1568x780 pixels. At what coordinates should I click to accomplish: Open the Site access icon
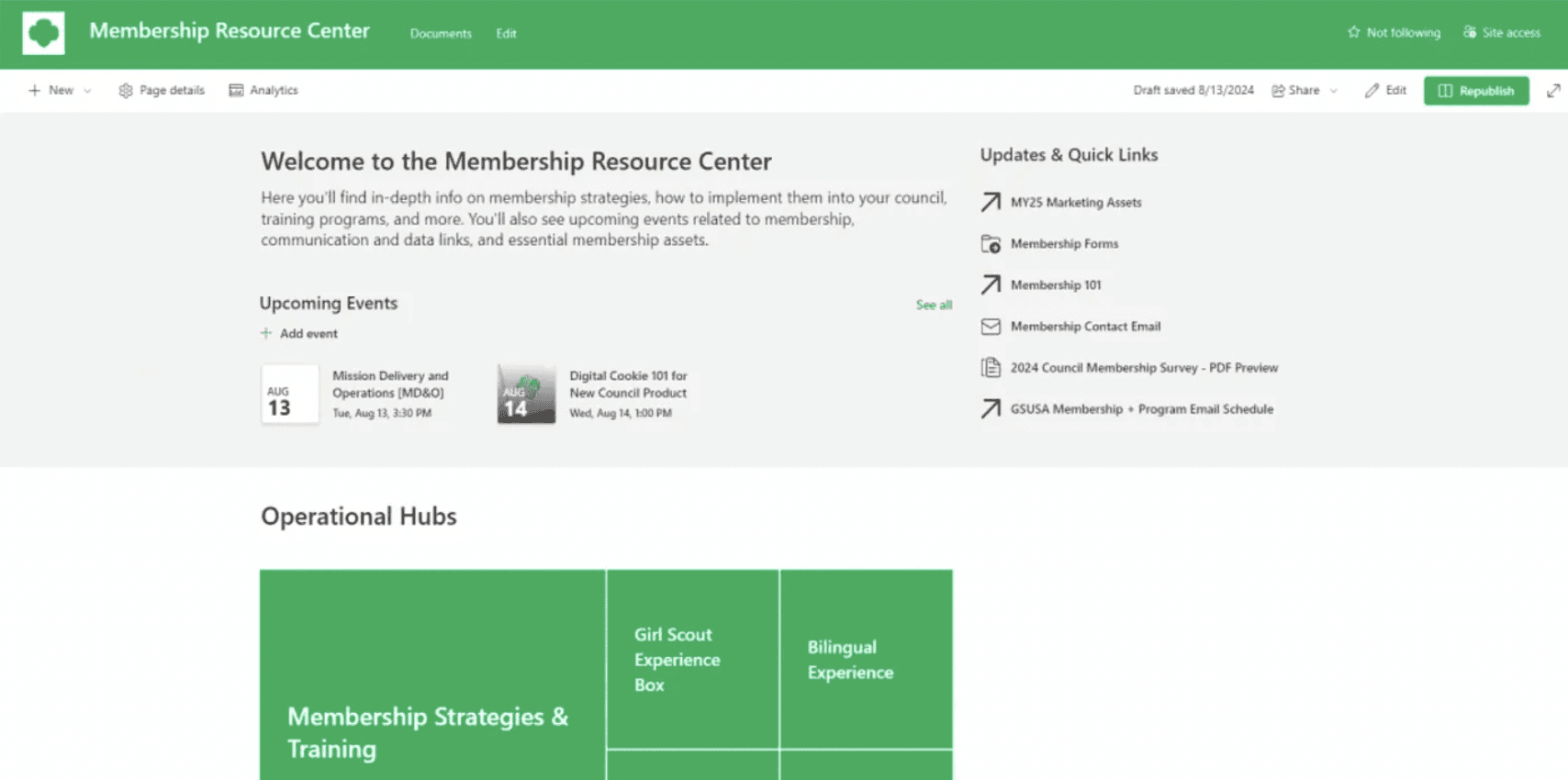point(1470,32)
